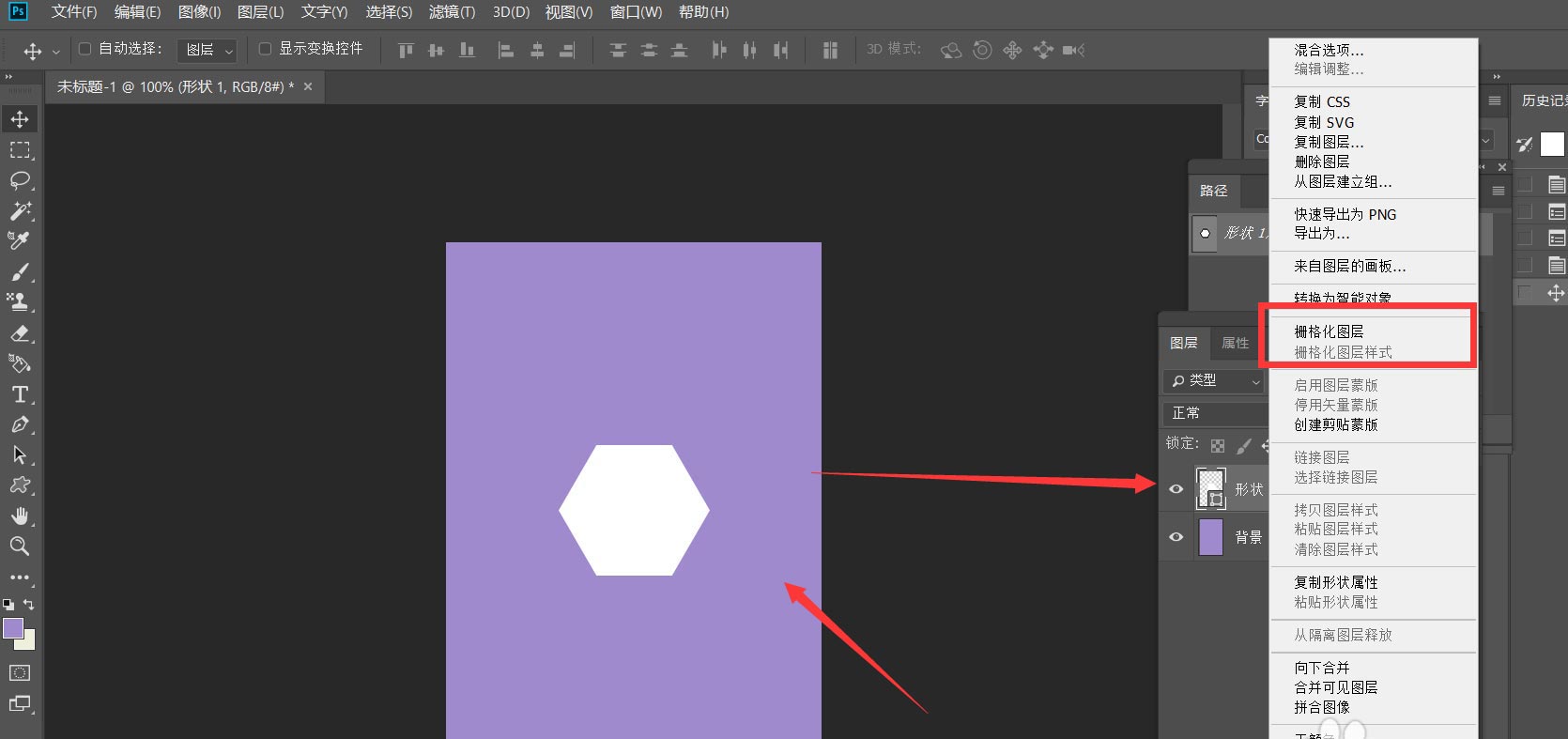Toggle Quick Mask mode
This screenshot has height=739, width=1568.
click(20, 673)
